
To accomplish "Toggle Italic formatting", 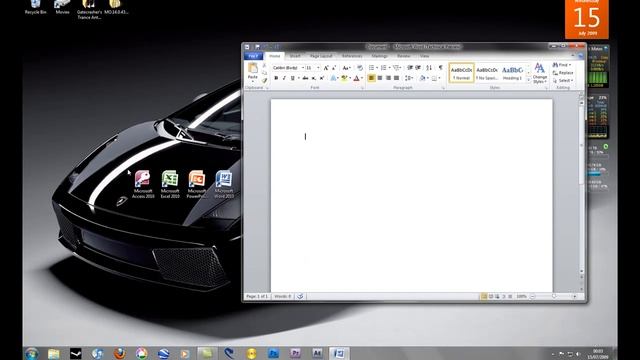I will 284,78.
